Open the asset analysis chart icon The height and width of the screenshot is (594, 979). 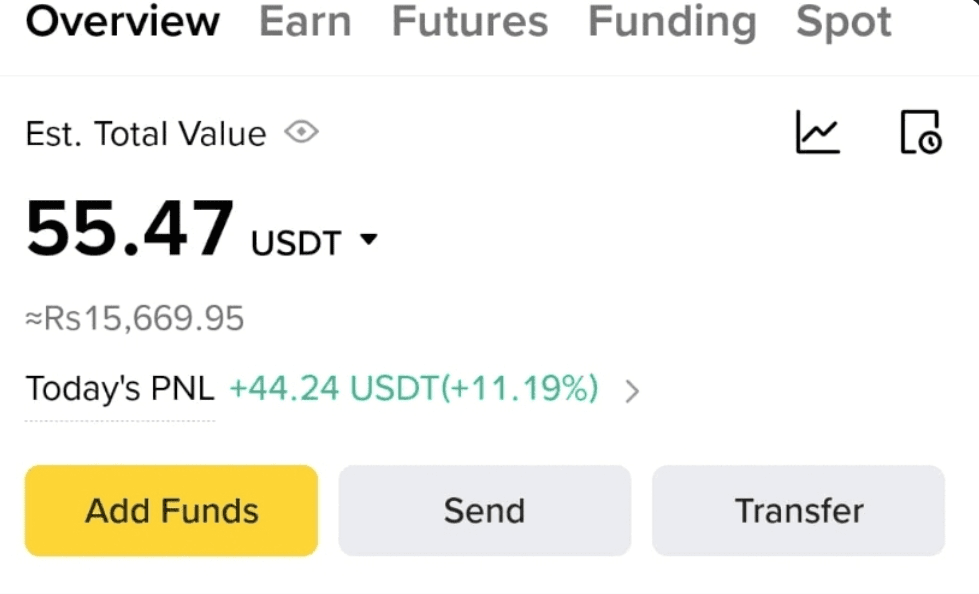point(817,132)
